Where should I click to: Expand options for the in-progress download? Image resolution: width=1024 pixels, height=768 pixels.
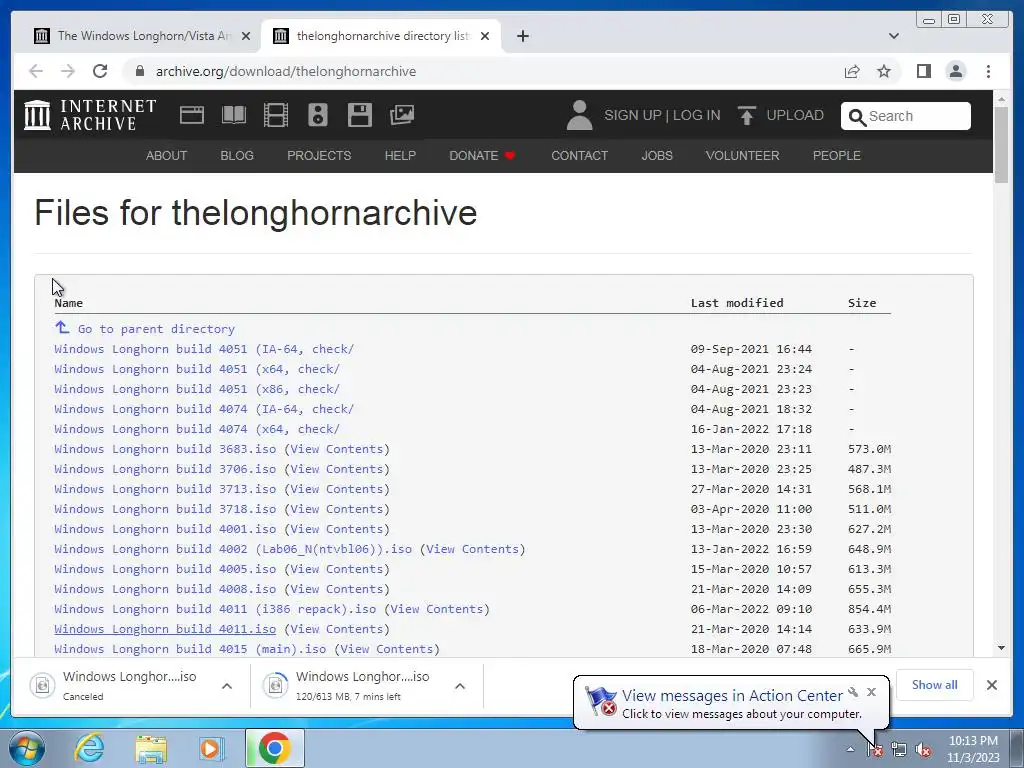[460, 686]
